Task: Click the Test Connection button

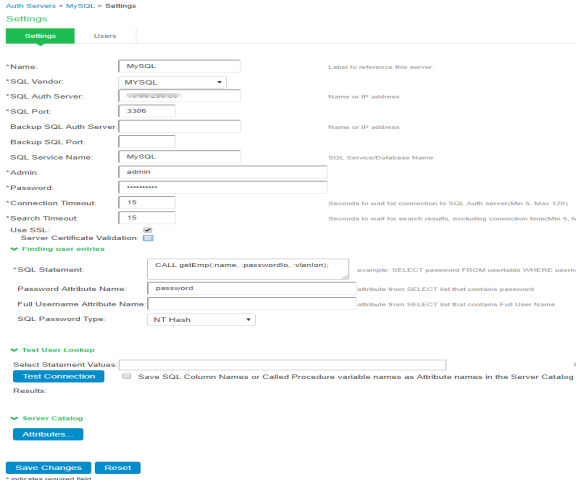Action: (59, 376)
